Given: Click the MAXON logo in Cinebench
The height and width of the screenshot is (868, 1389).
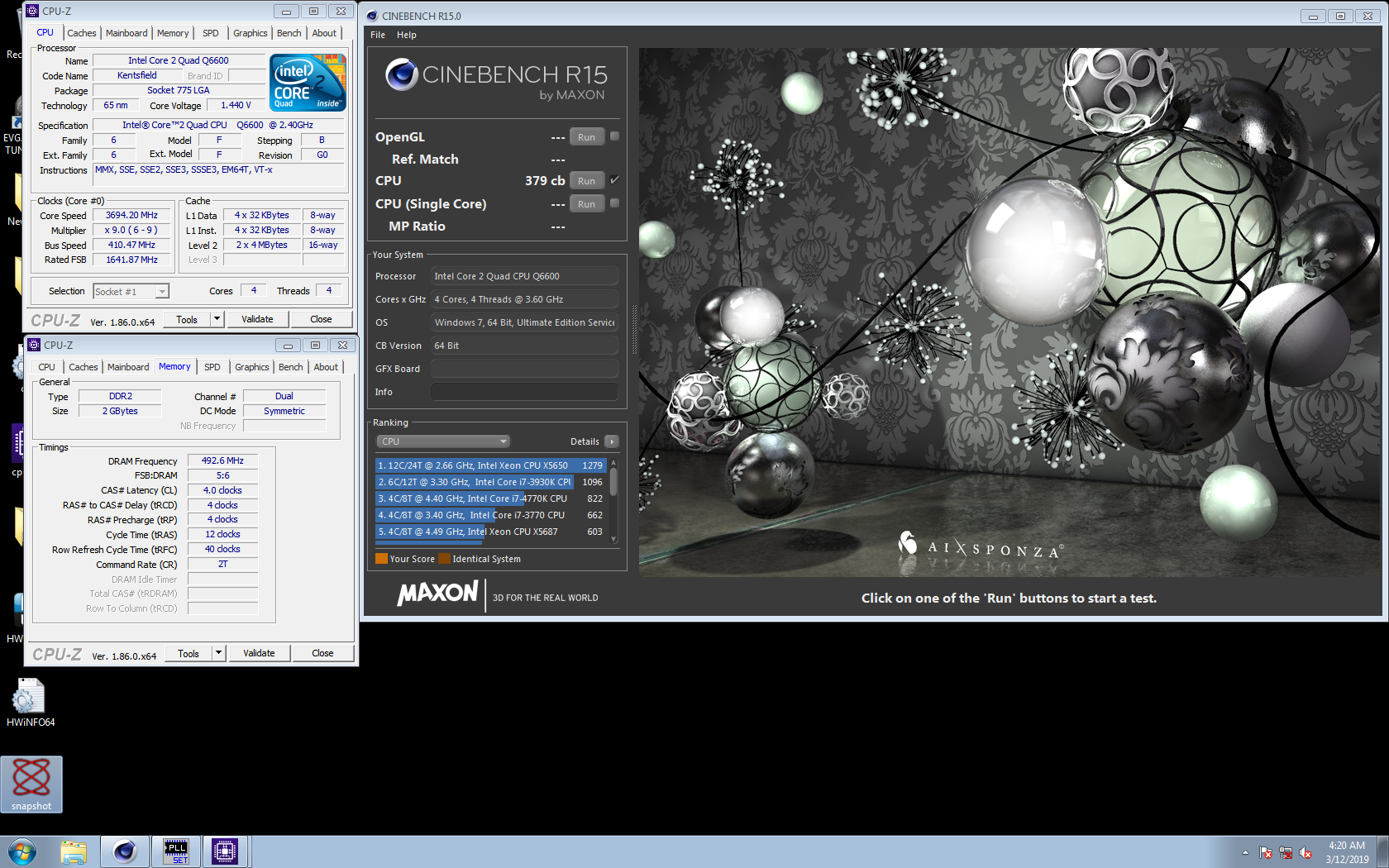Looking at the screenshot, I should click(x=437, y=594).
